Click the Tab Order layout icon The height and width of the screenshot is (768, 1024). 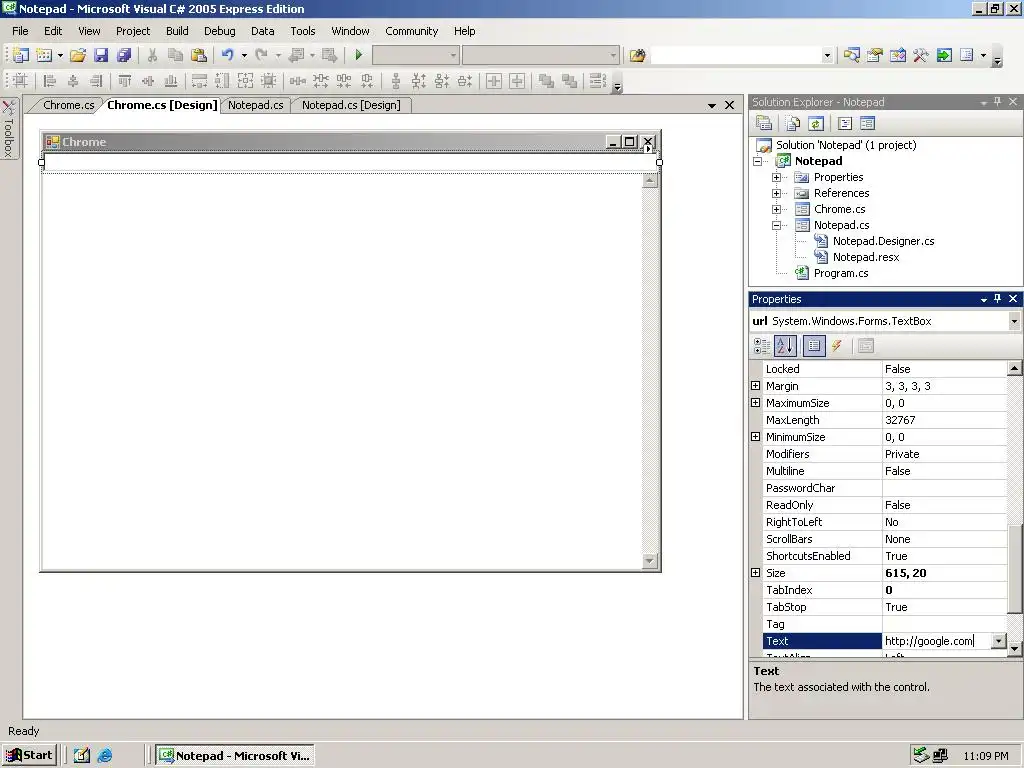coord(598,81)
